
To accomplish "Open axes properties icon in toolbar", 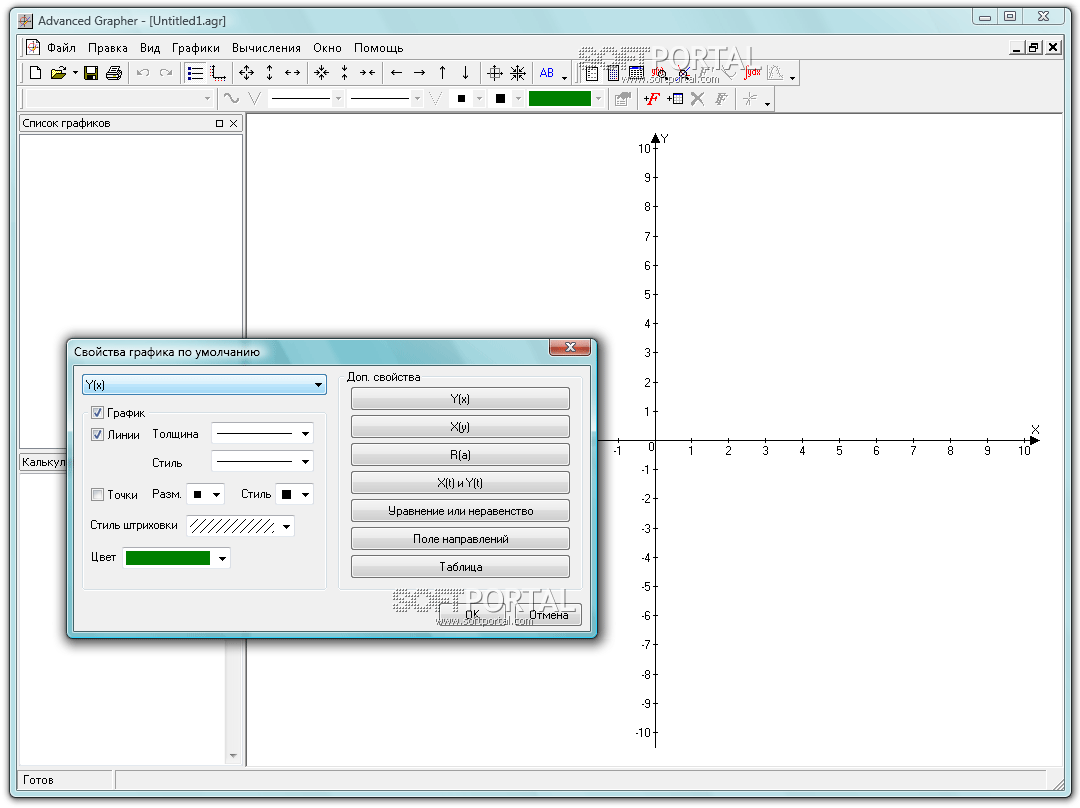I will click(218, 72).
